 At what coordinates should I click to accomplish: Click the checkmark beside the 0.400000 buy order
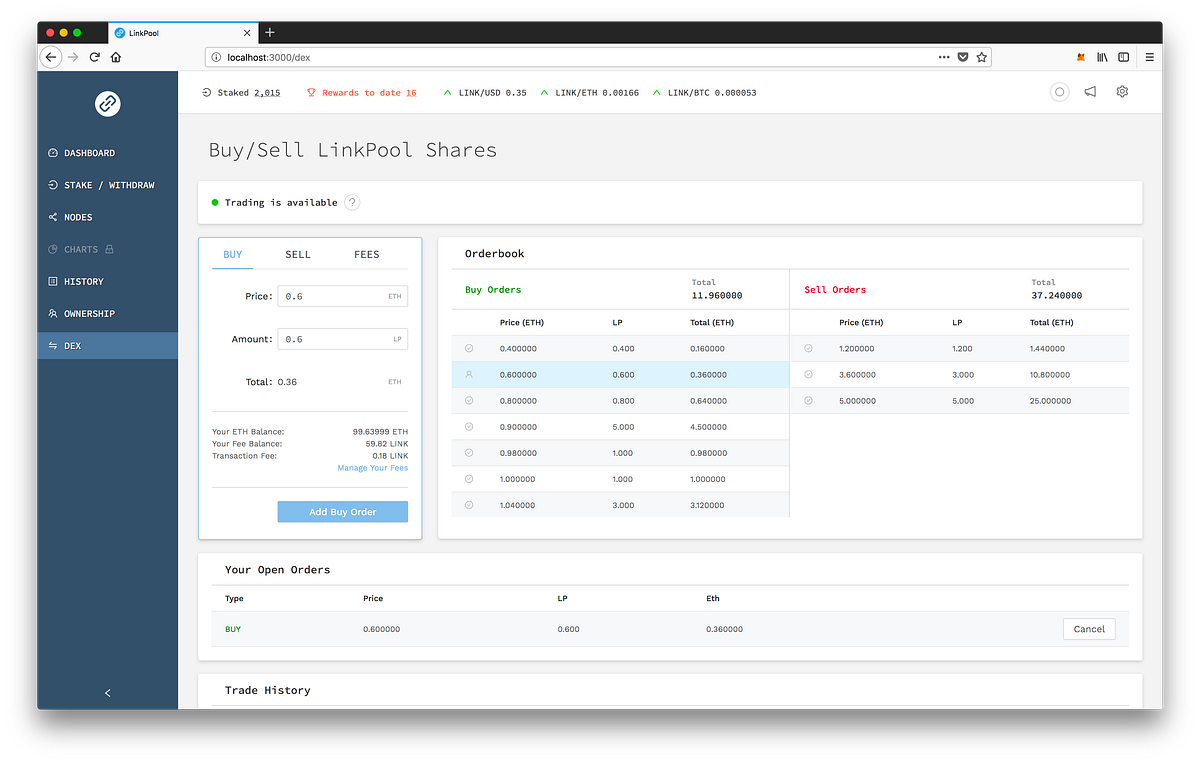point(468,348)
